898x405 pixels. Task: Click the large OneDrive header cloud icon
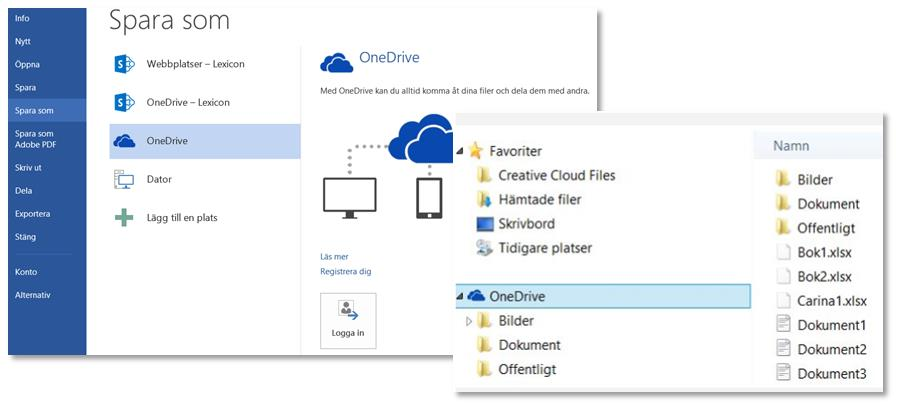[336, 62]
